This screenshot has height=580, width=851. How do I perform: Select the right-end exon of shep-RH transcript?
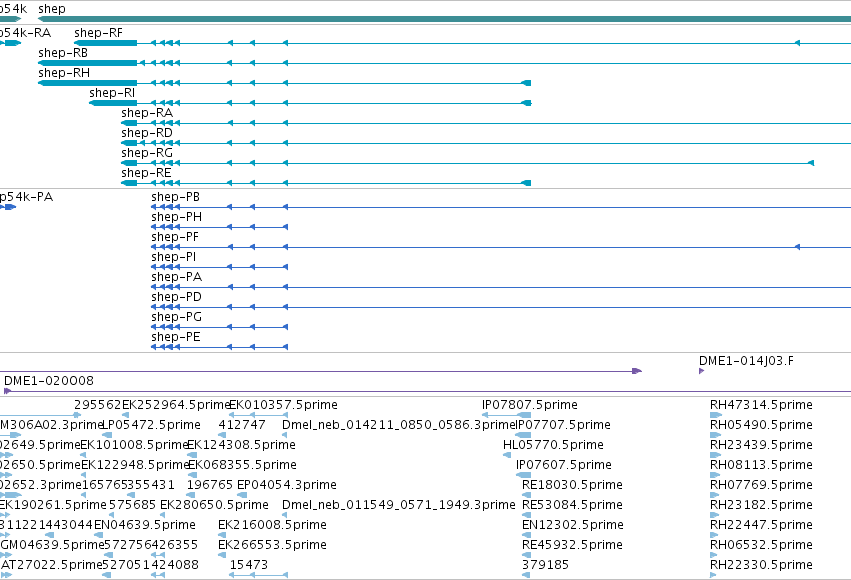(x=526, y=83)
